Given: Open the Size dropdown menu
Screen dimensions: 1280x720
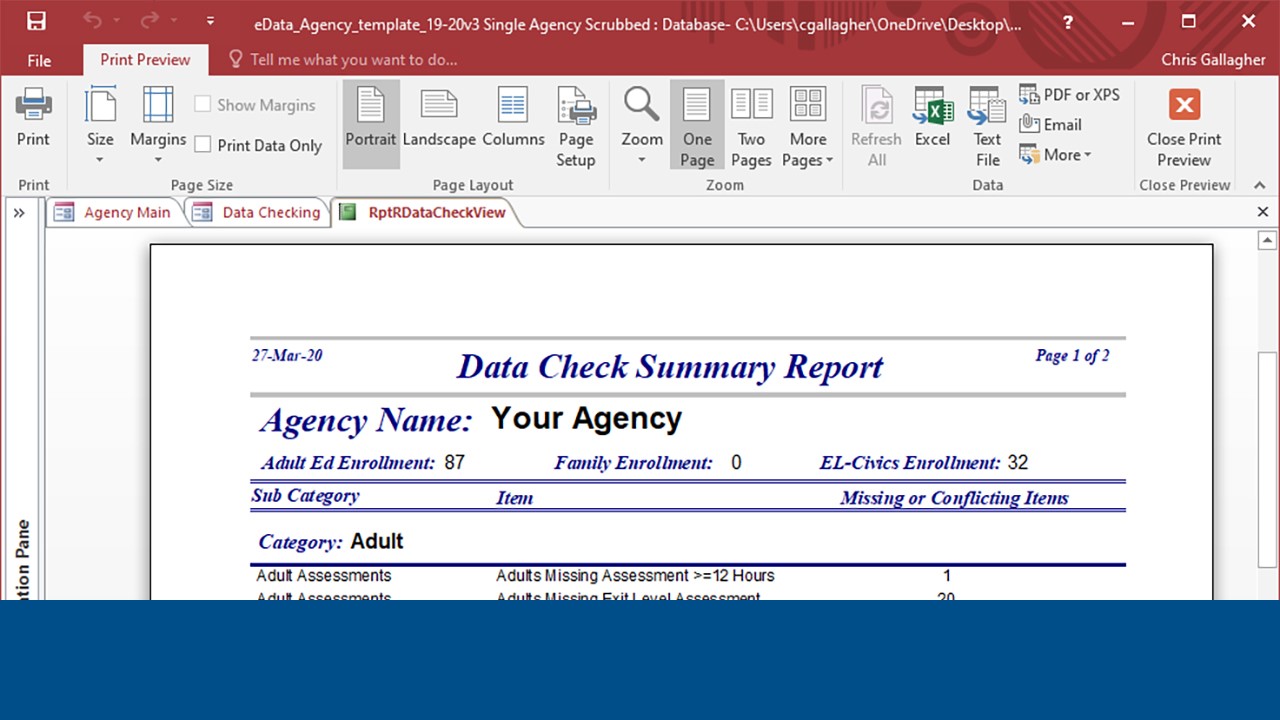Looking at the screenshot, I should point(100,126).
